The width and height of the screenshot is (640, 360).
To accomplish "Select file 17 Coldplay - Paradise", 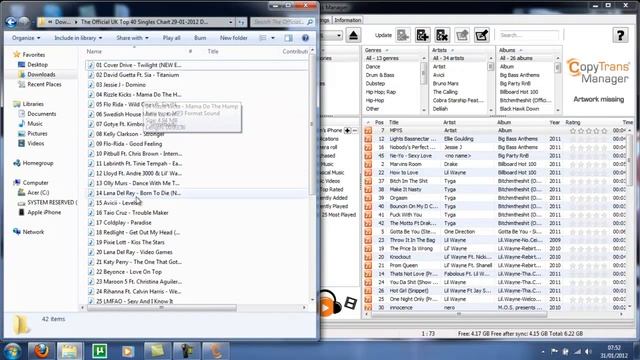I will (124, 222).
